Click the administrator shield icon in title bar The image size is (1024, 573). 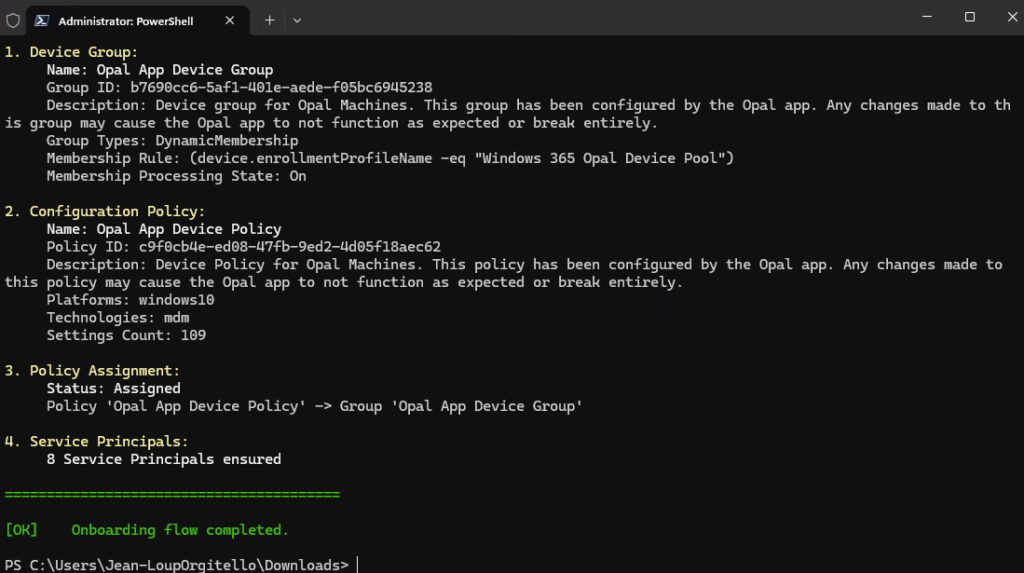tap(13, 20)
